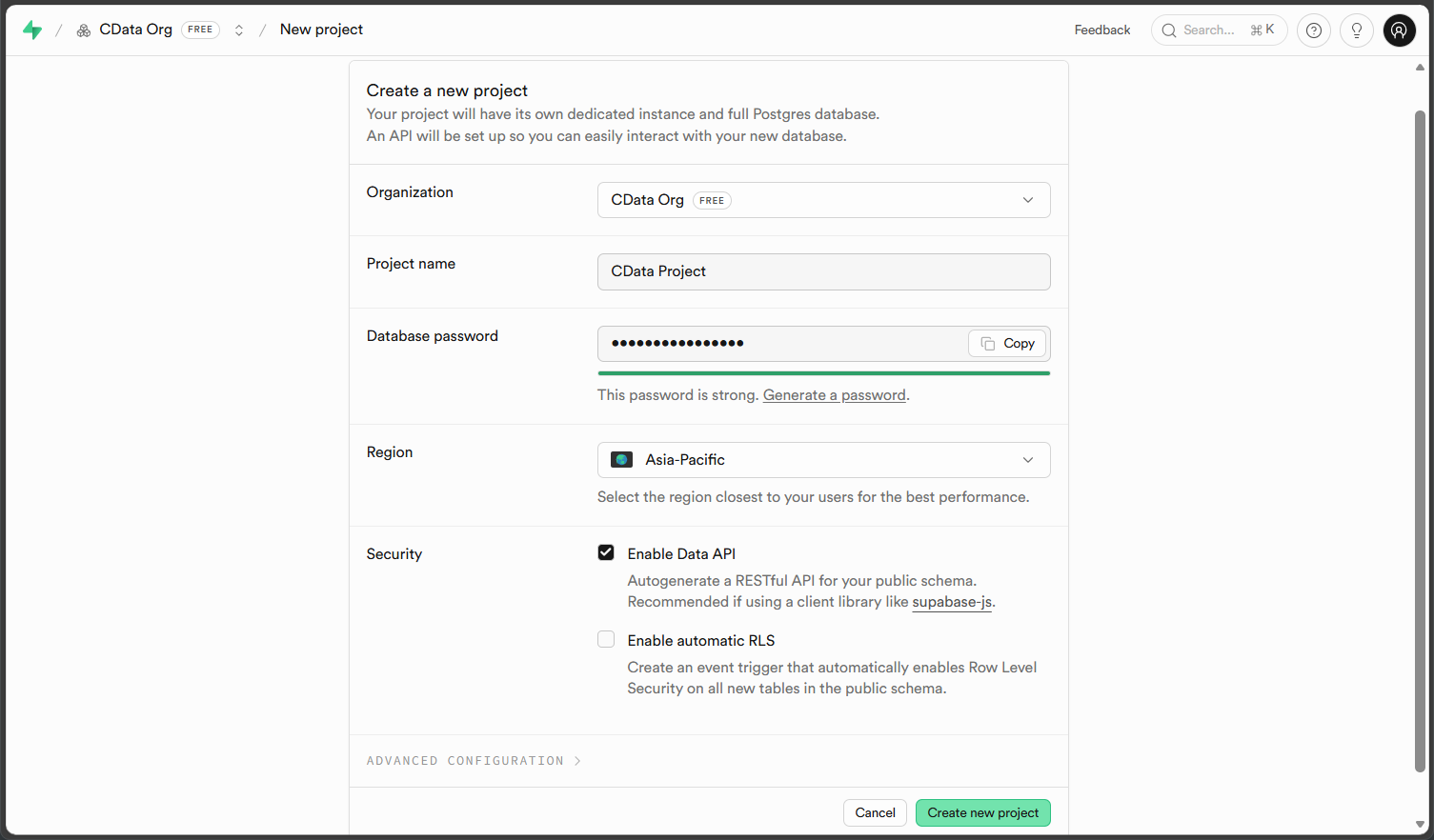Click the Asia-Pacific region flag icon
This screenshot has height=840, width=1434.
tap(621, 459)
